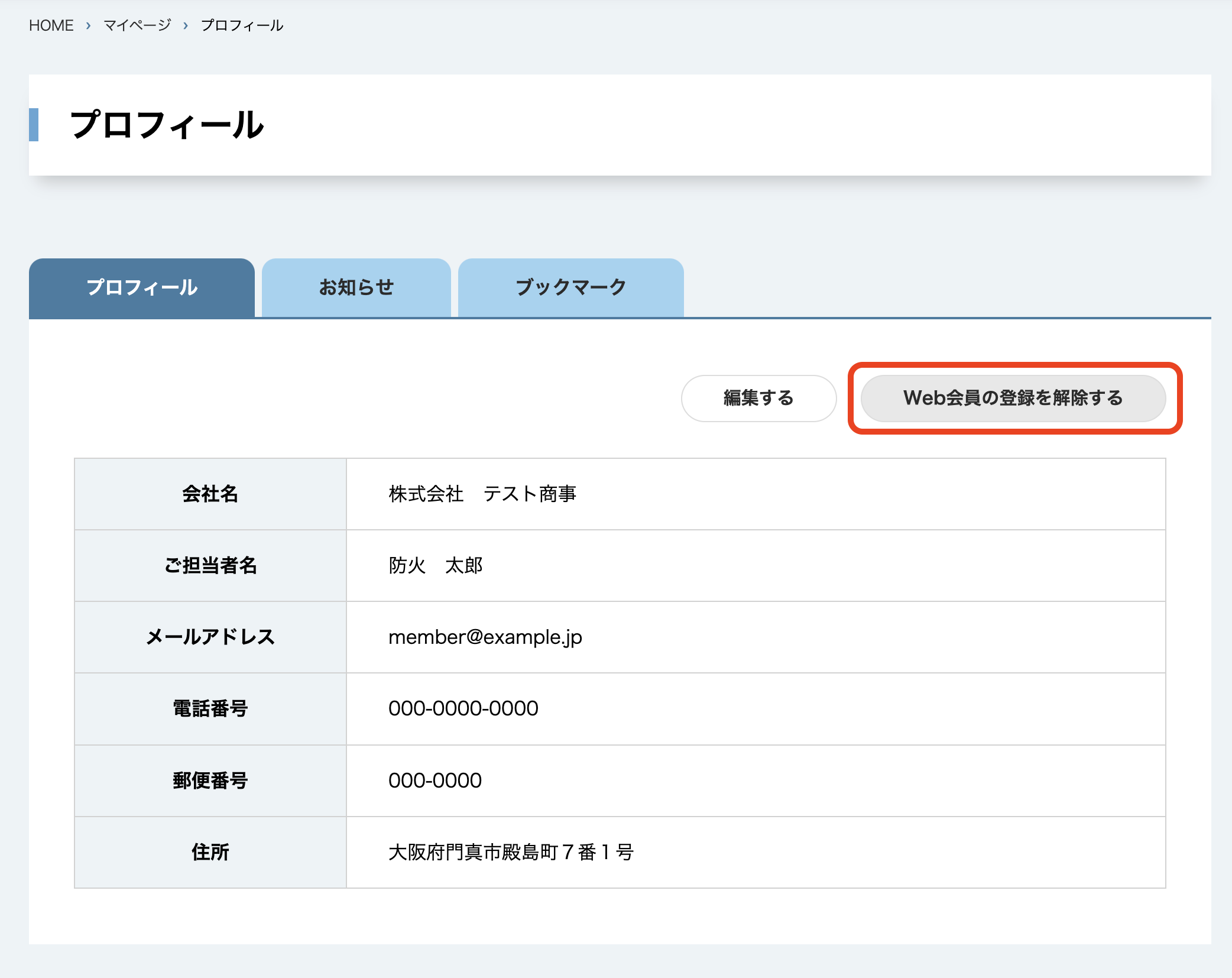Select the 住所 value 大阪府門真市殿島町7番1号

[x=510, y=853]
